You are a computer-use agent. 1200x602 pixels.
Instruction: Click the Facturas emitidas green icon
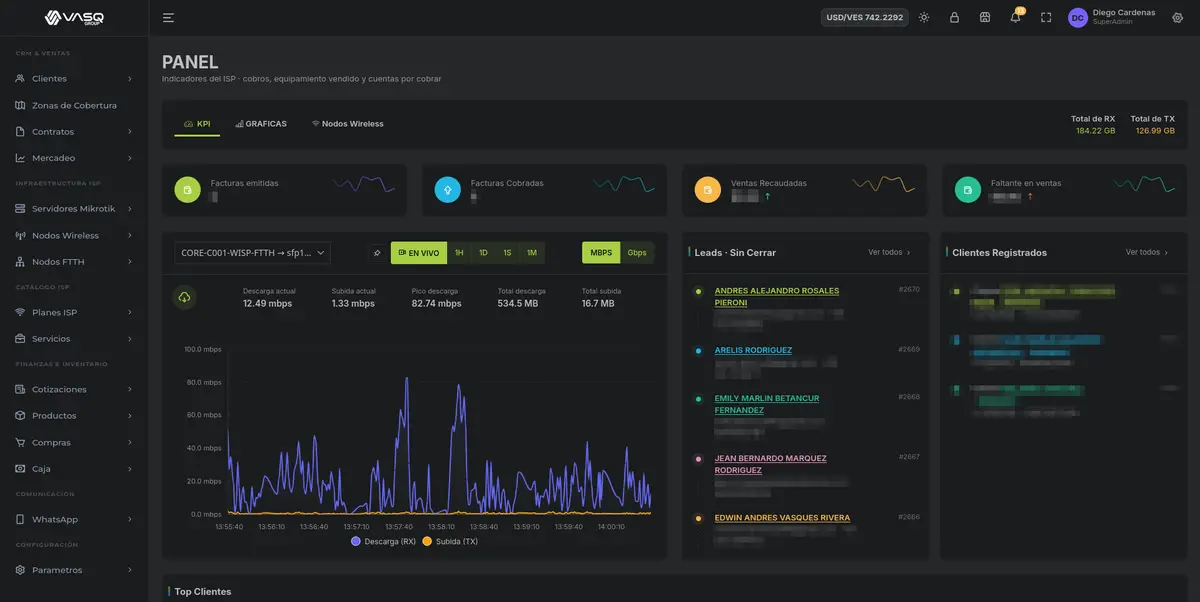point(187,189)
